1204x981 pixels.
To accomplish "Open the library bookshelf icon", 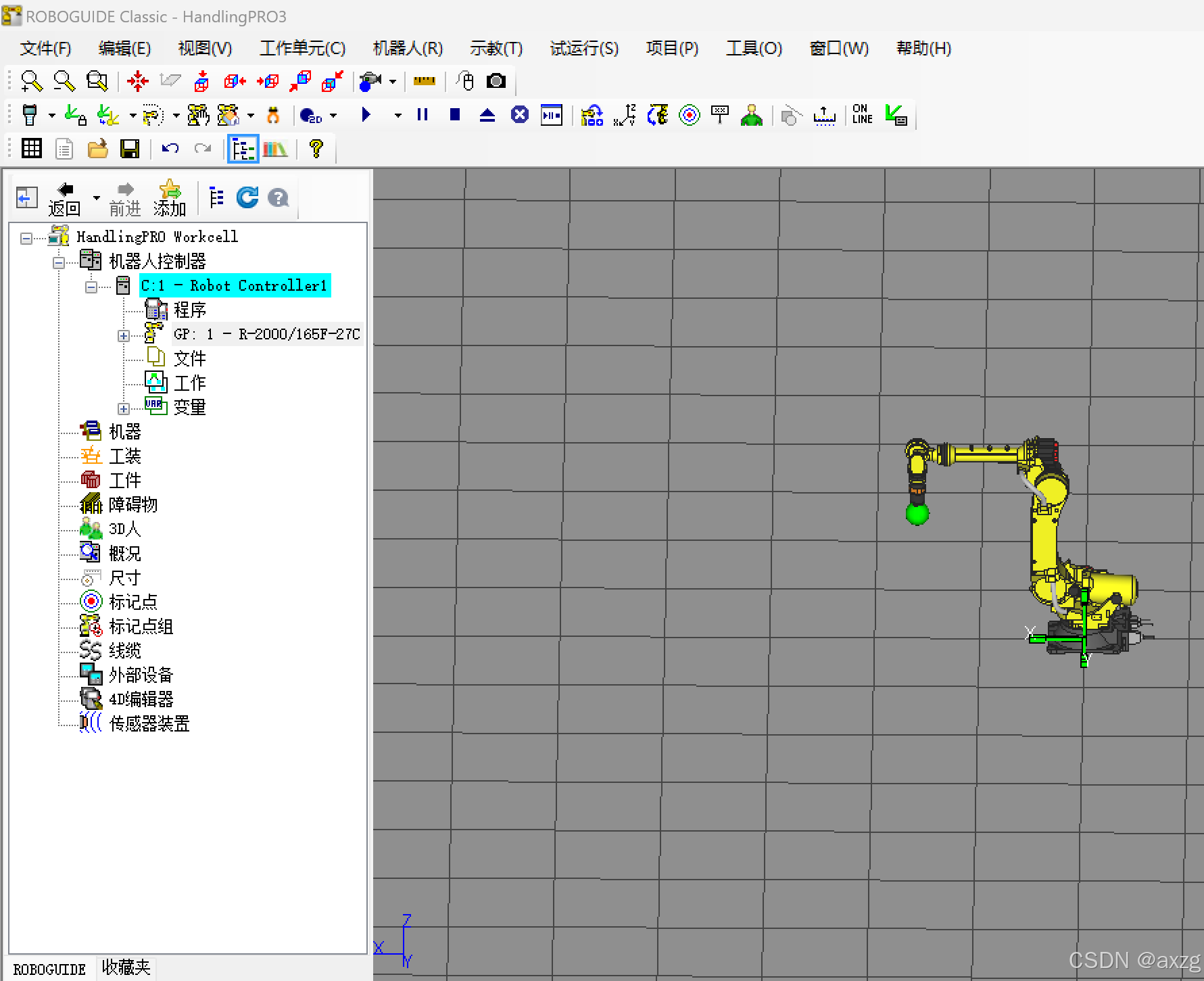I will [275, 149].
